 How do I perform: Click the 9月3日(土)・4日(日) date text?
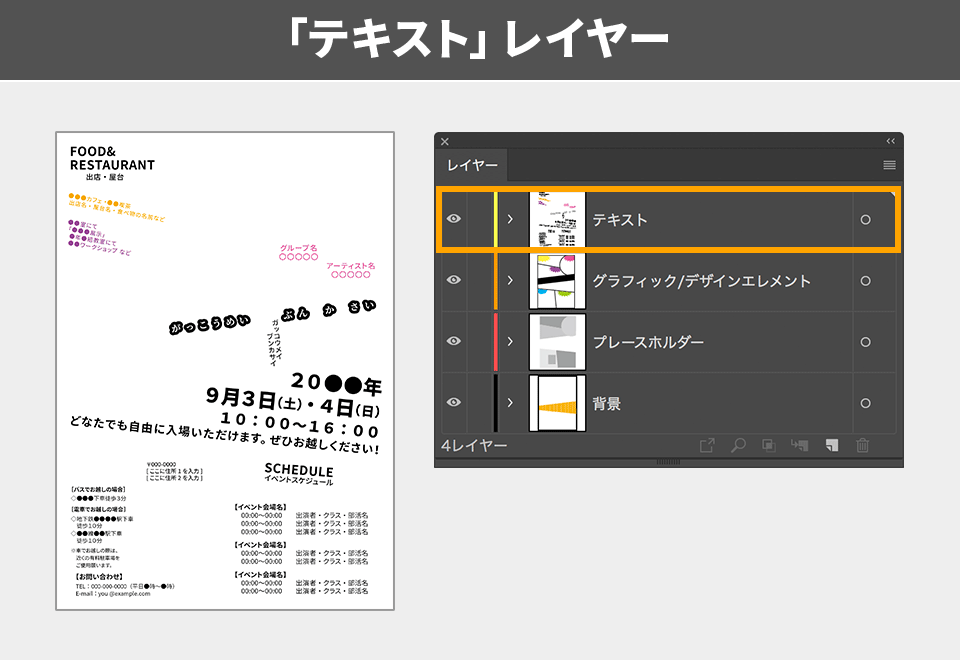(x=293, y=402)
